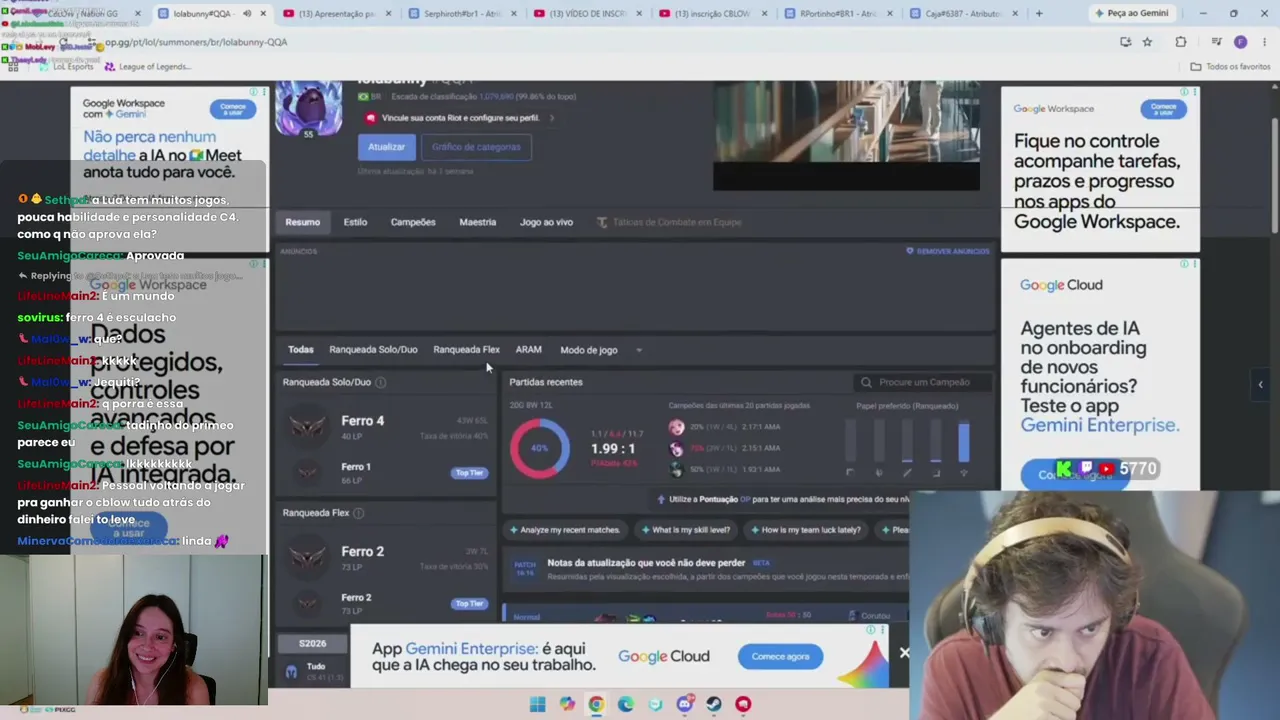Switch to the Serphiroth#br1 browser tab
This screenshot has height=720, width=1280.
[461, 14]
